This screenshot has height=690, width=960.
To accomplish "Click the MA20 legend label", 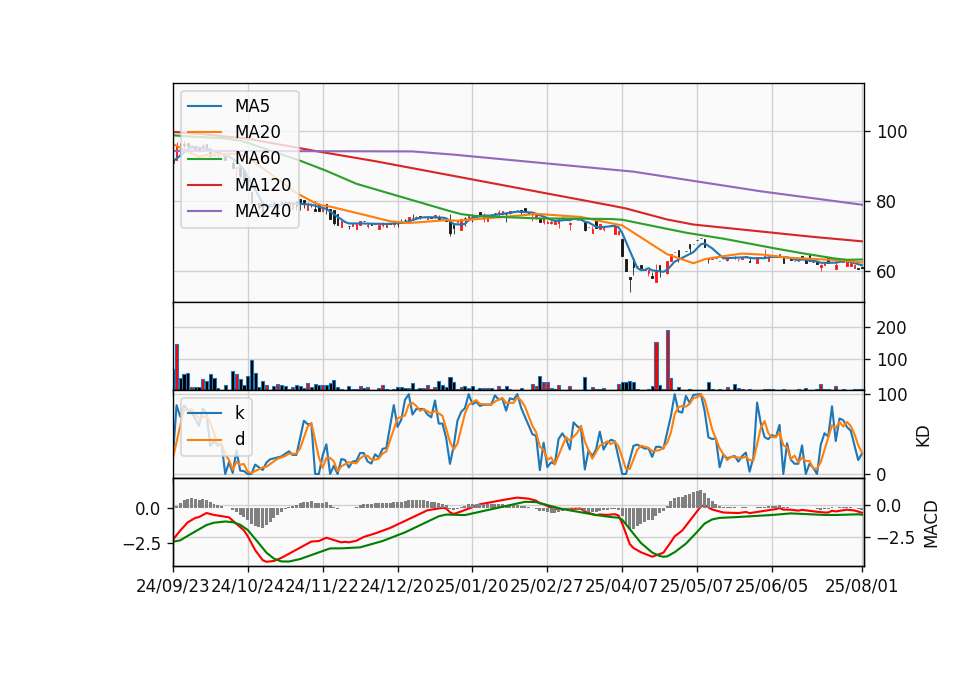I will click(257, 132).
